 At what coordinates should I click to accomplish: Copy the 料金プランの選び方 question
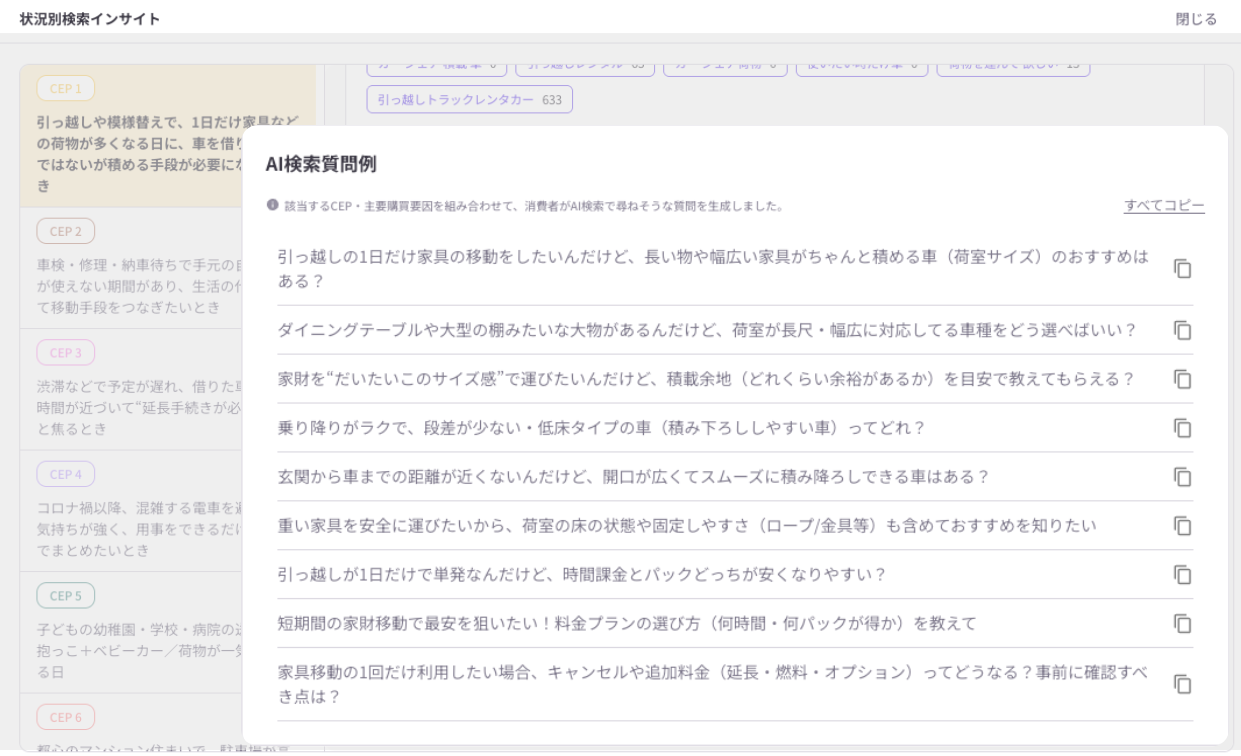click(1183, 624)
